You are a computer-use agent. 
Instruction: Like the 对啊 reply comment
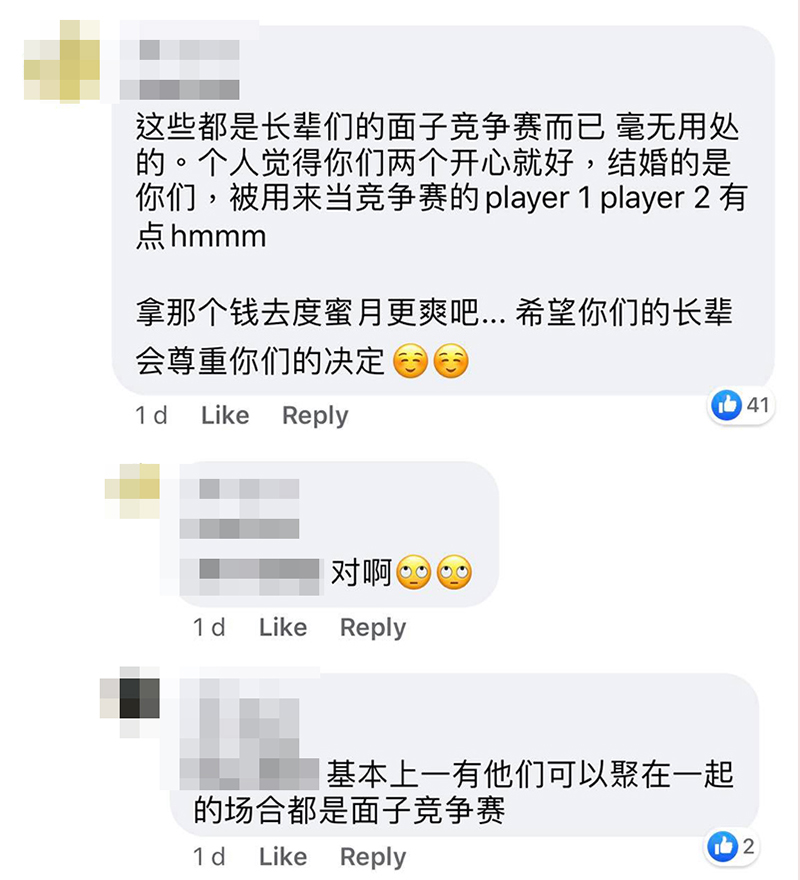point(283,627)
